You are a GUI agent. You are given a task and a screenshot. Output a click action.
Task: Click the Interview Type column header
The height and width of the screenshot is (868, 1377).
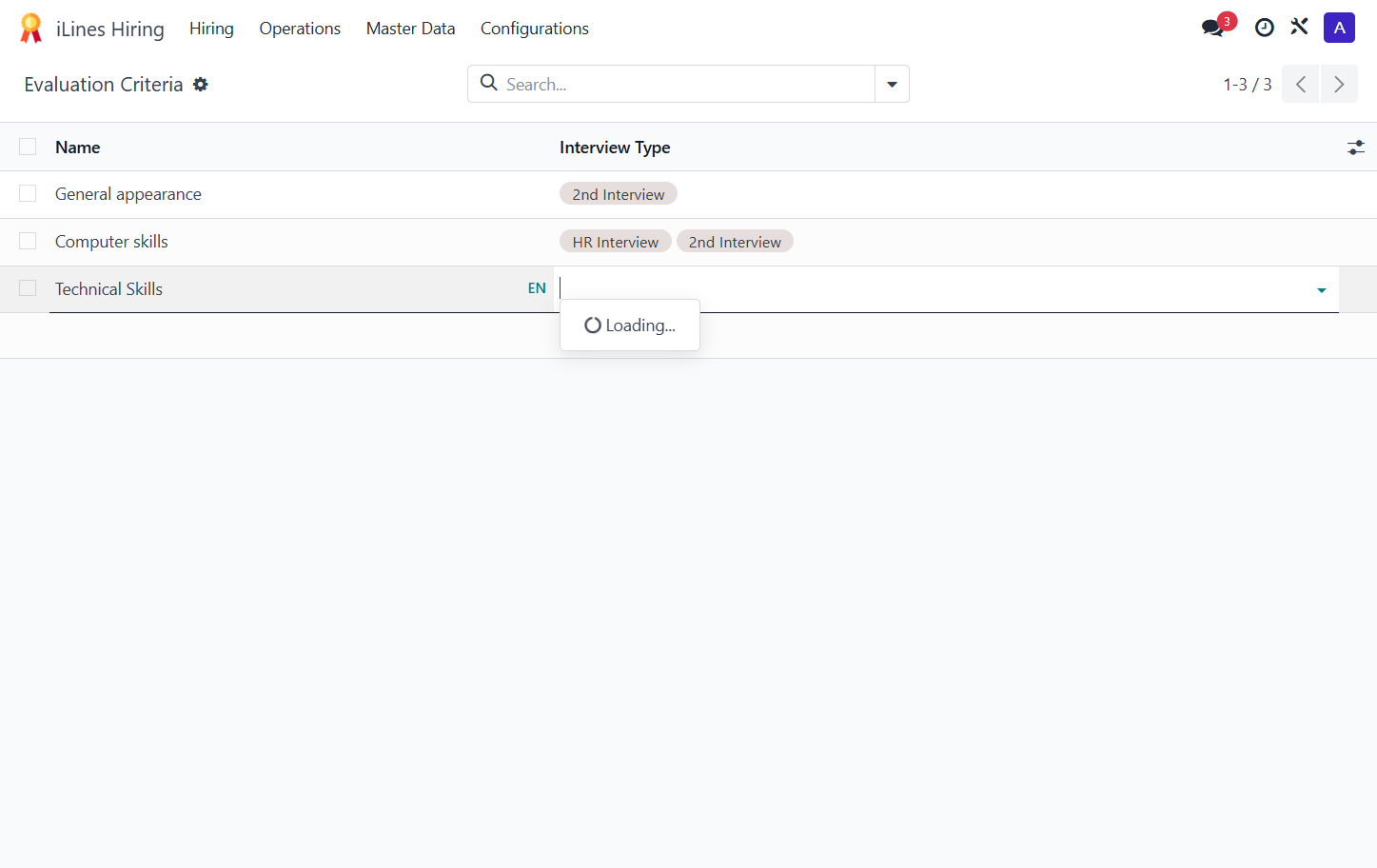click(615, 148)
